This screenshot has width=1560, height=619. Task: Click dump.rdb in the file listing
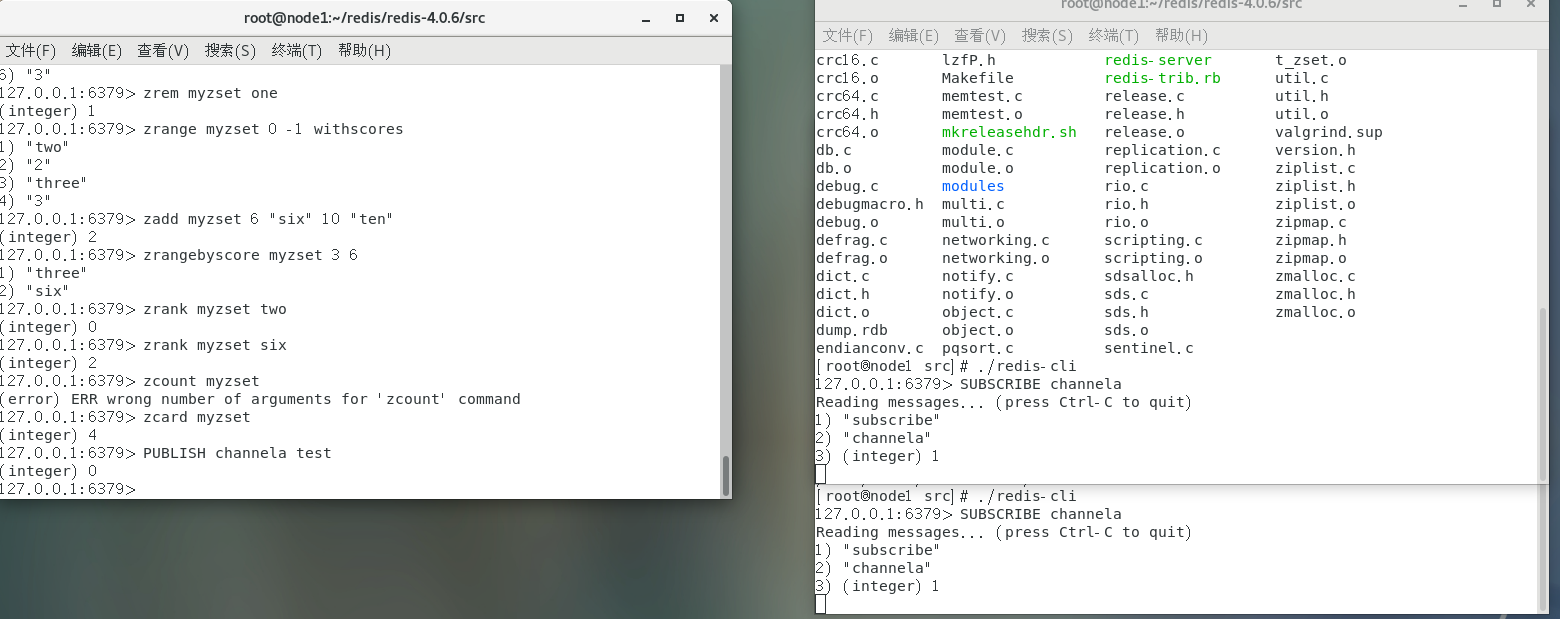[852, 330]
